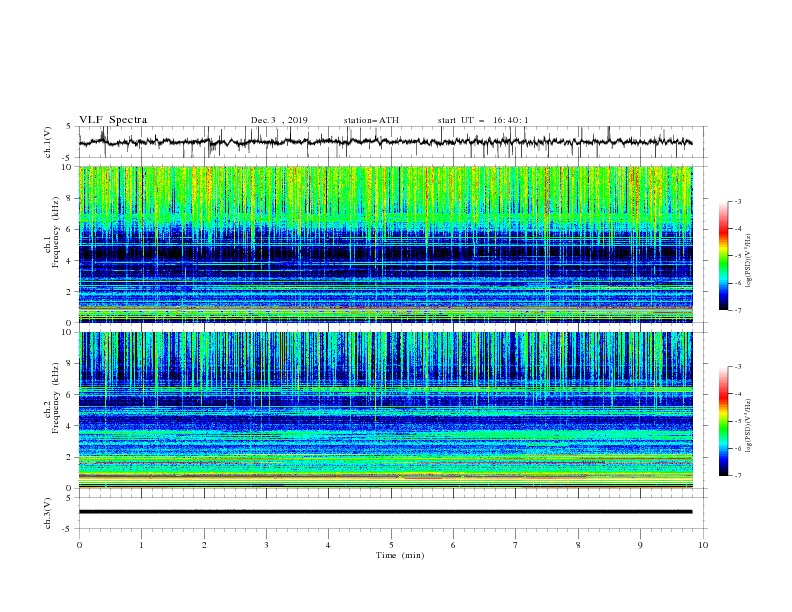
Task: Click the "-3" value on ch.1 color bar
Action: pos(737,201)
